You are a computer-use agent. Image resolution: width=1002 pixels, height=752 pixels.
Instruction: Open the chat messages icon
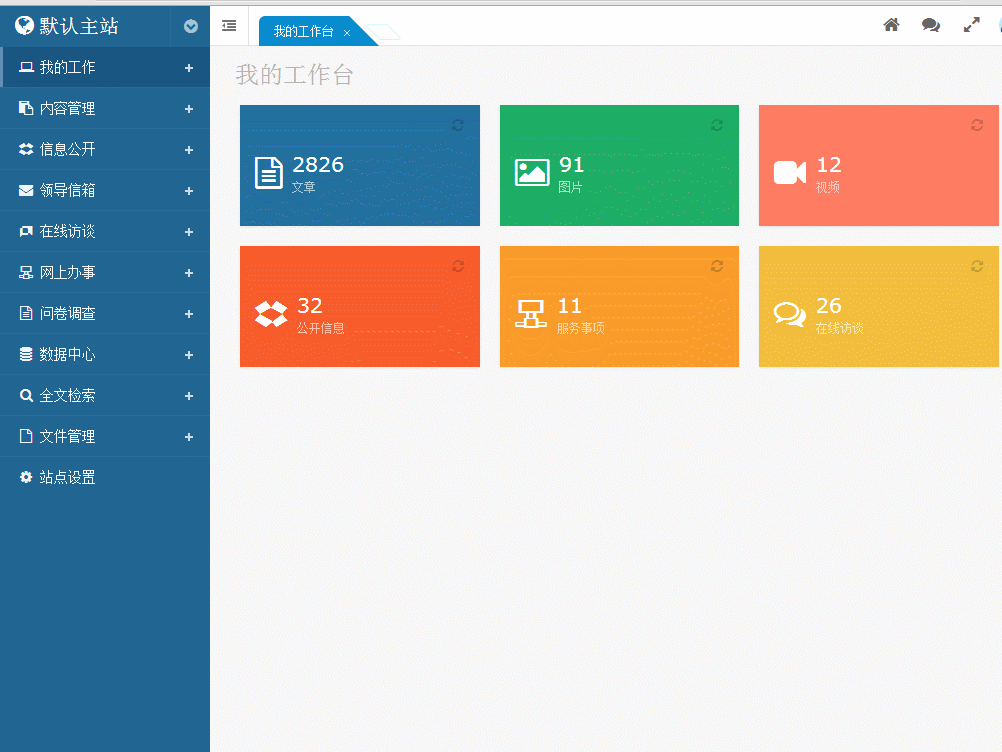931,25
